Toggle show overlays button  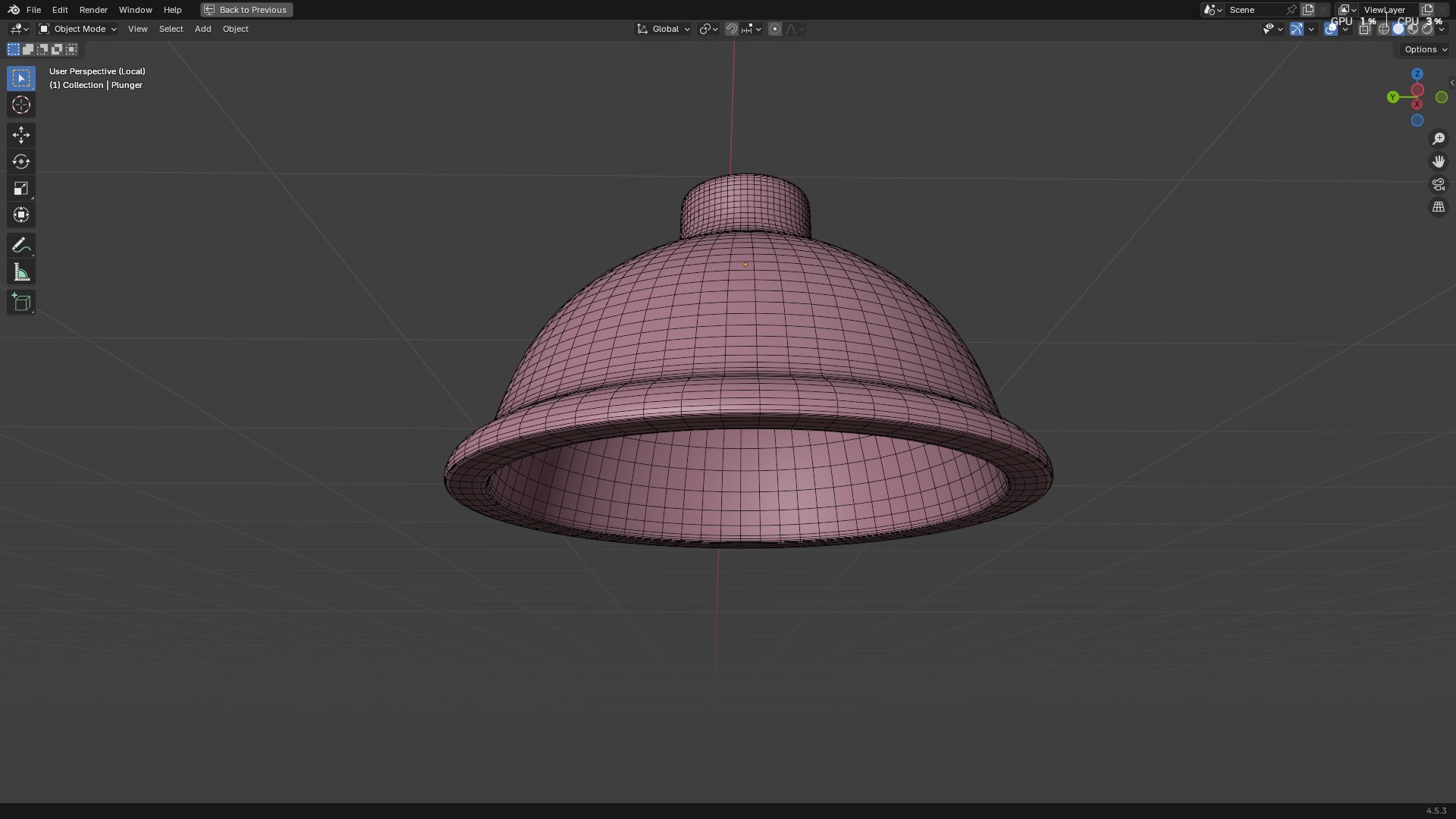point(1331,29)
